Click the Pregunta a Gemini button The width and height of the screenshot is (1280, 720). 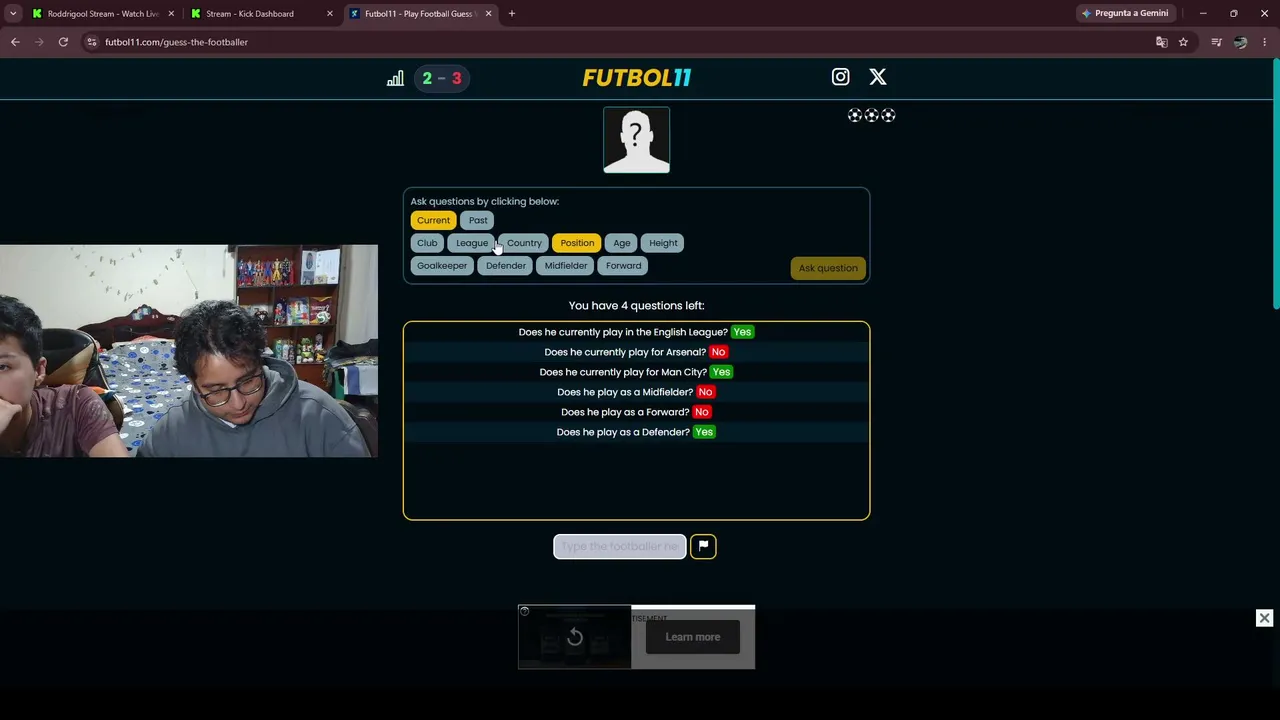point(1125,14)
